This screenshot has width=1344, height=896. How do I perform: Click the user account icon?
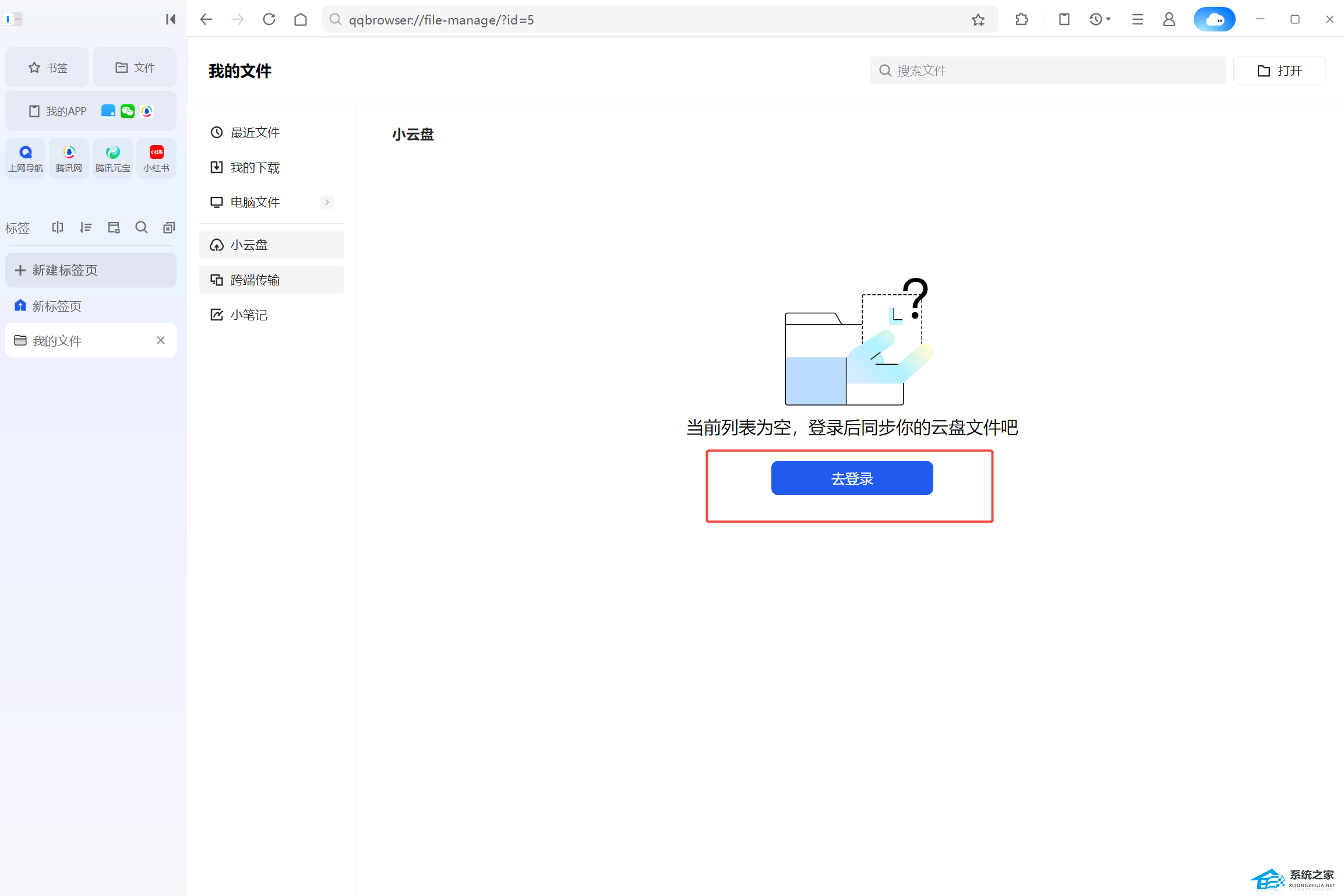(x=1169, y=20)
